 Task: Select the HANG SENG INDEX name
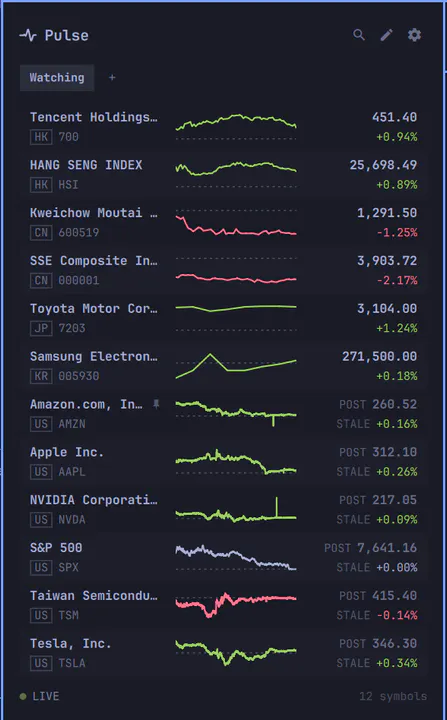click(86, 165)
